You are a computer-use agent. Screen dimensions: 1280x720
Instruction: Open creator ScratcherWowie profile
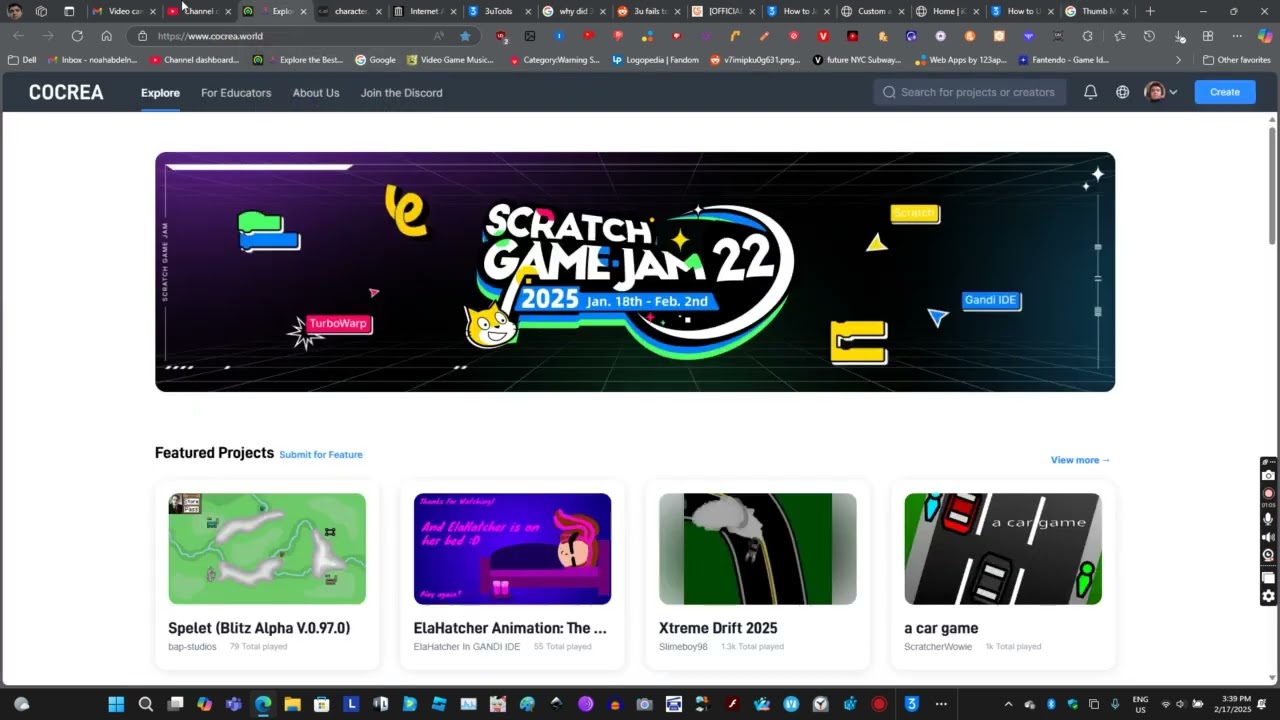click(x=938, y=647)
